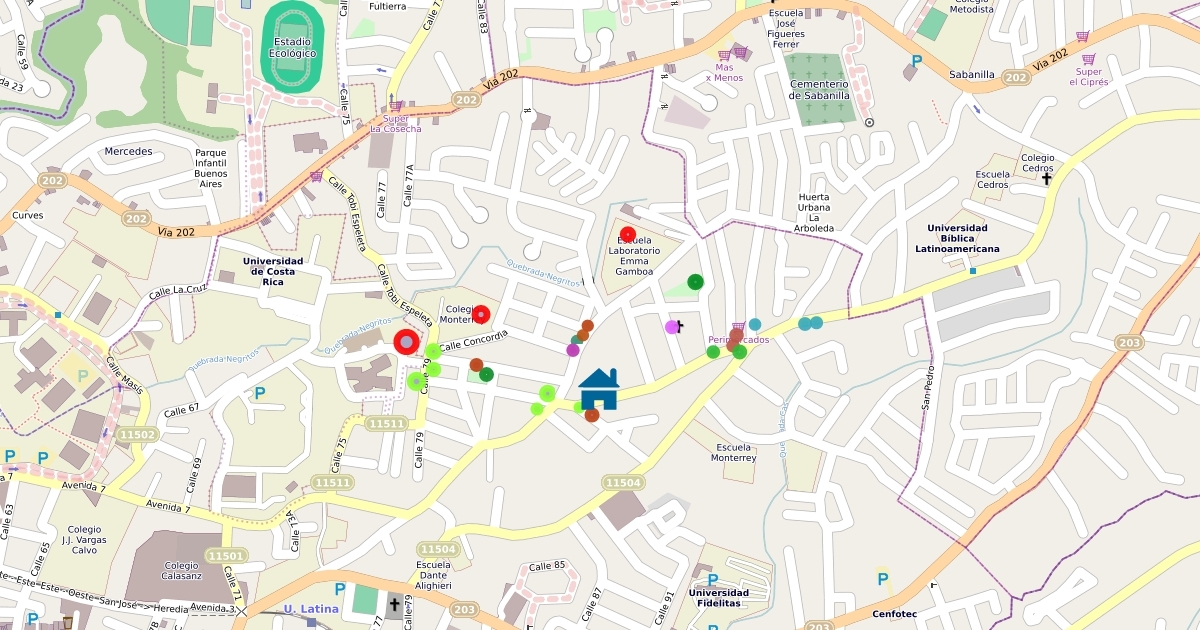Viewport: 1200px width, 630px height.
Task: Click the 11501 route shield
Action: (224, 555)
